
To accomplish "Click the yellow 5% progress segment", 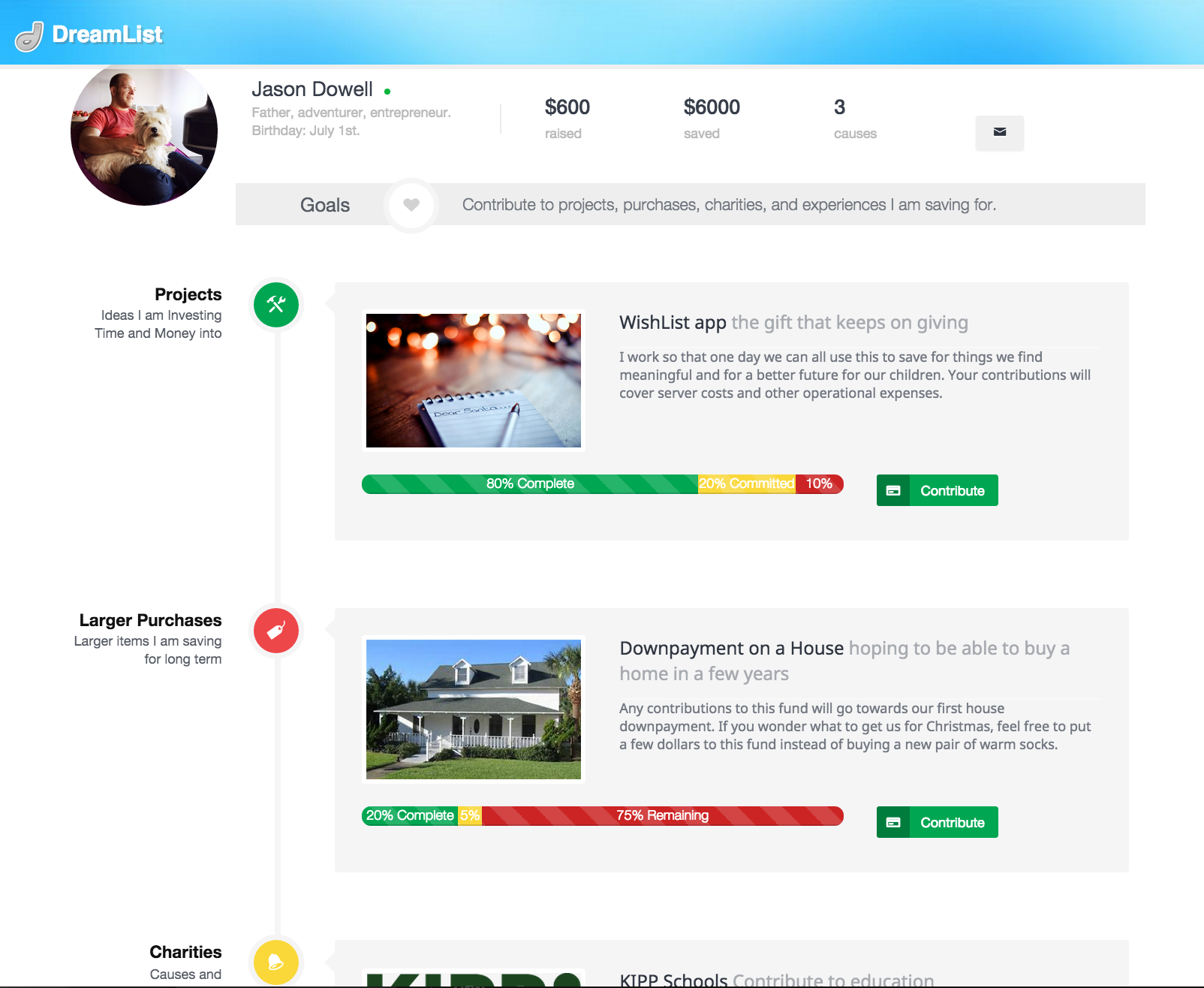I will [470, 816].
